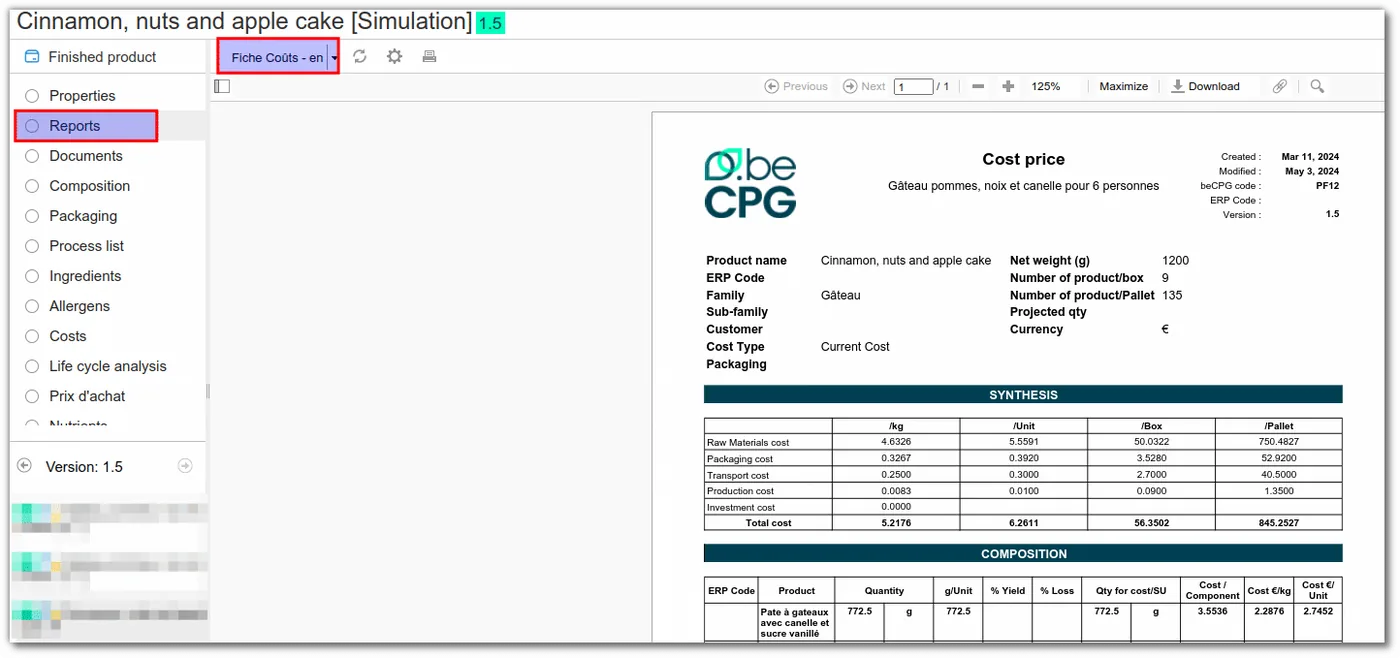The image size is (1400, 658).
Task: Click the Net weight value 1200
Action: 1175,261
